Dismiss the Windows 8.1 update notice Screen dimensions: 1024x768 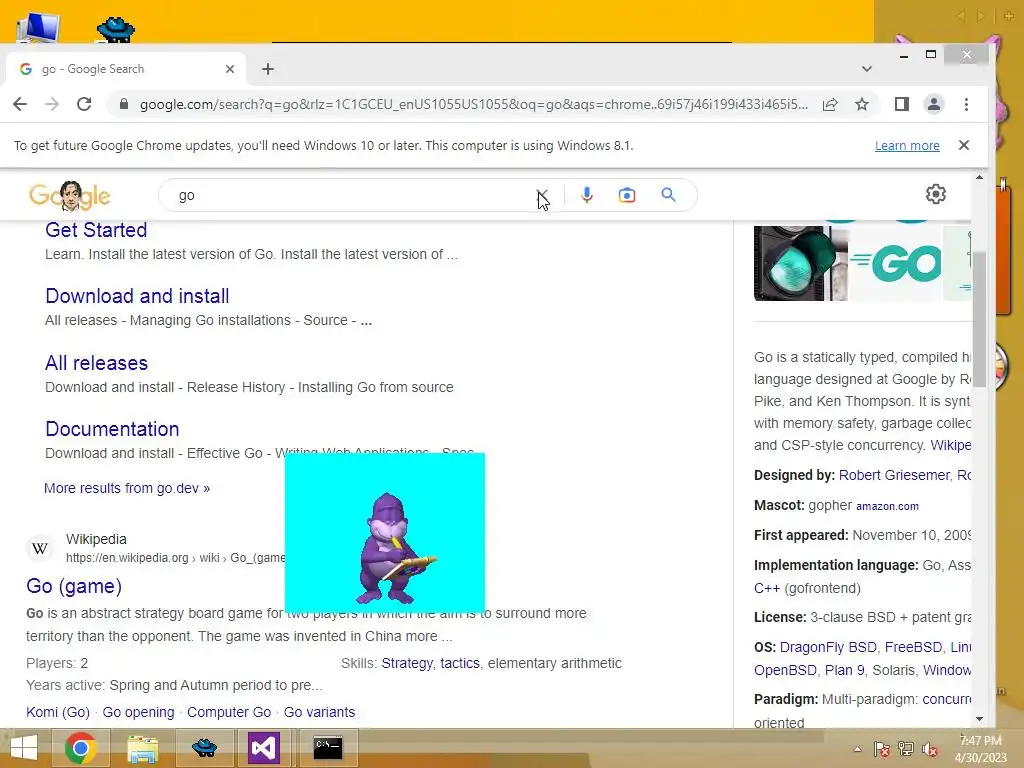click(x=964, y=146)
